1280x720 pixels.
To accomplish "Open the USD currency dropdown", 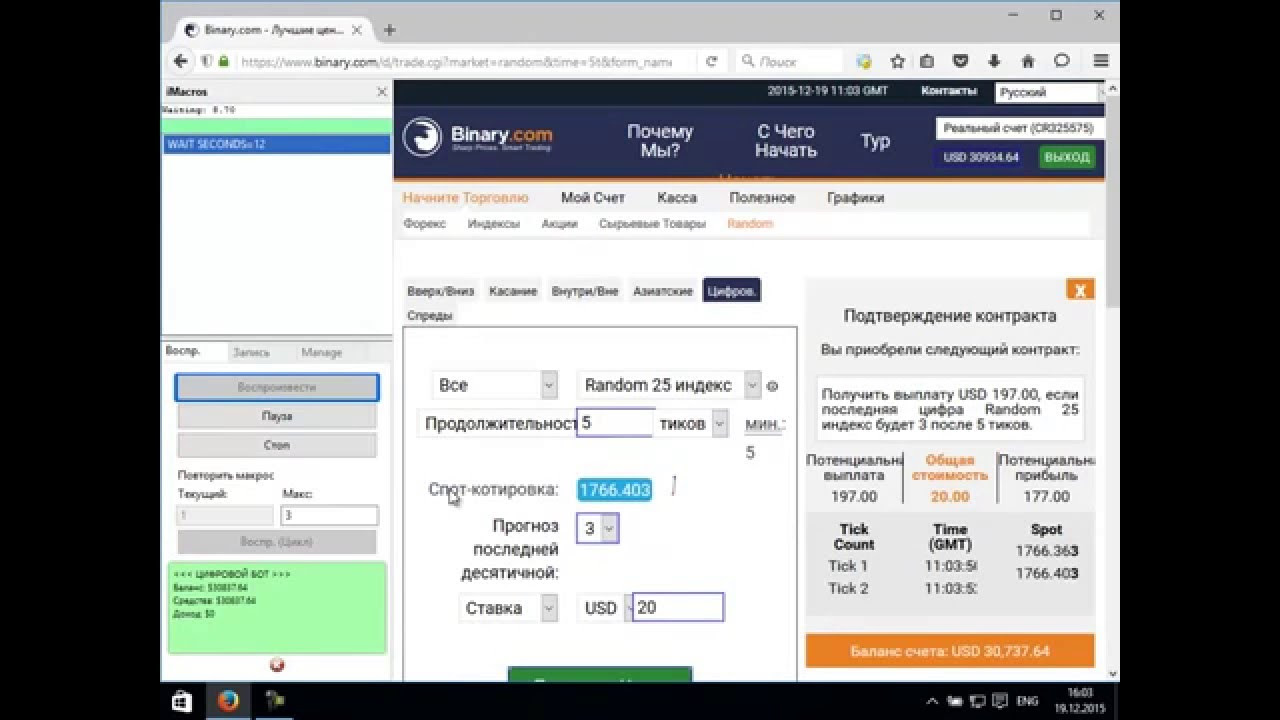I will pos(605,607).
